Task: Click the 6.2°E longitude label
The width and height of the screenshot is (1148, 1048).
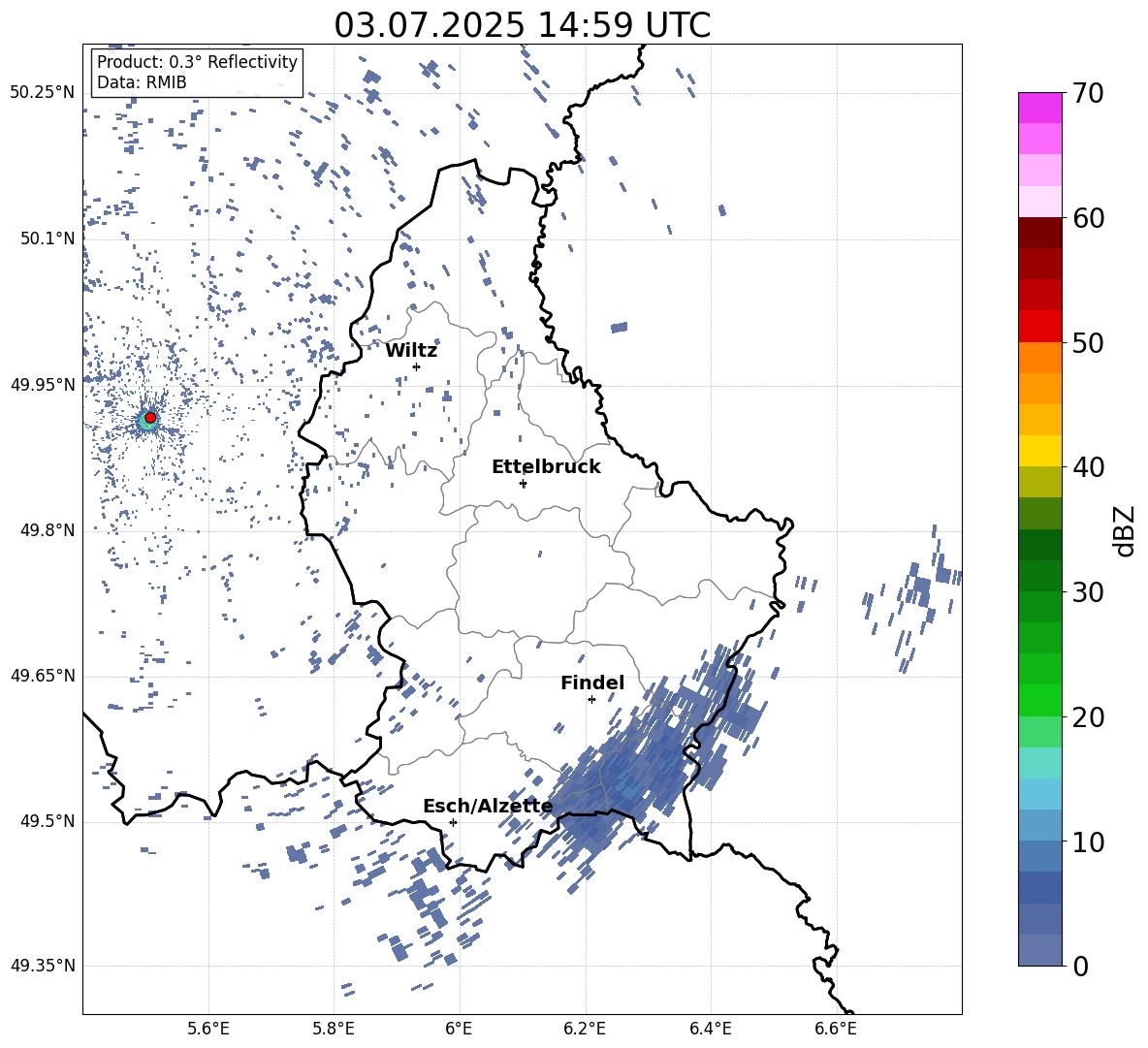Action: point(585,1029)
